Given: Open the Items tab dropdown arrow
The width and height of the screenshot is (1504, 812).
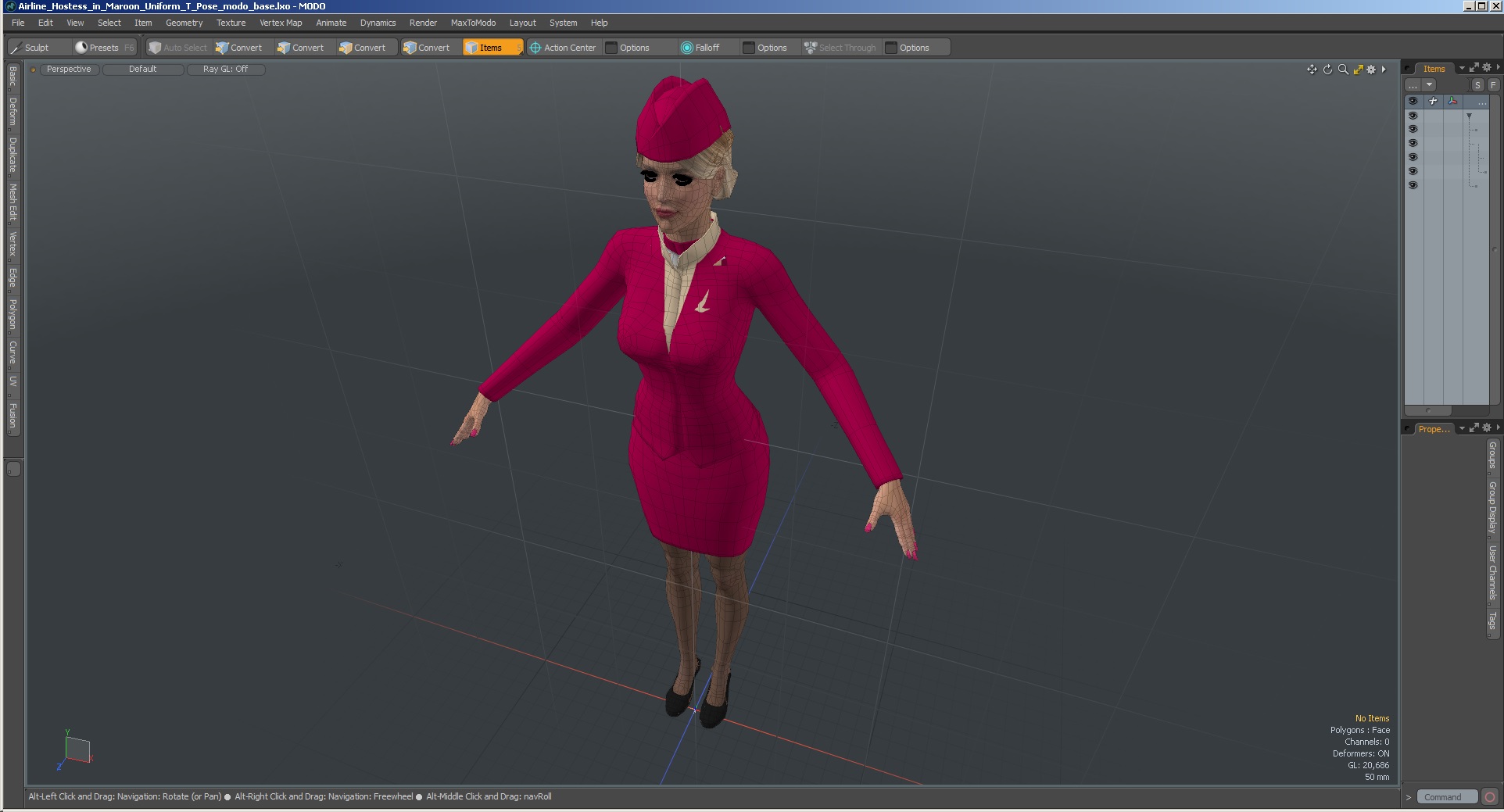Looking at the screenshot, I should (1462, 69).
